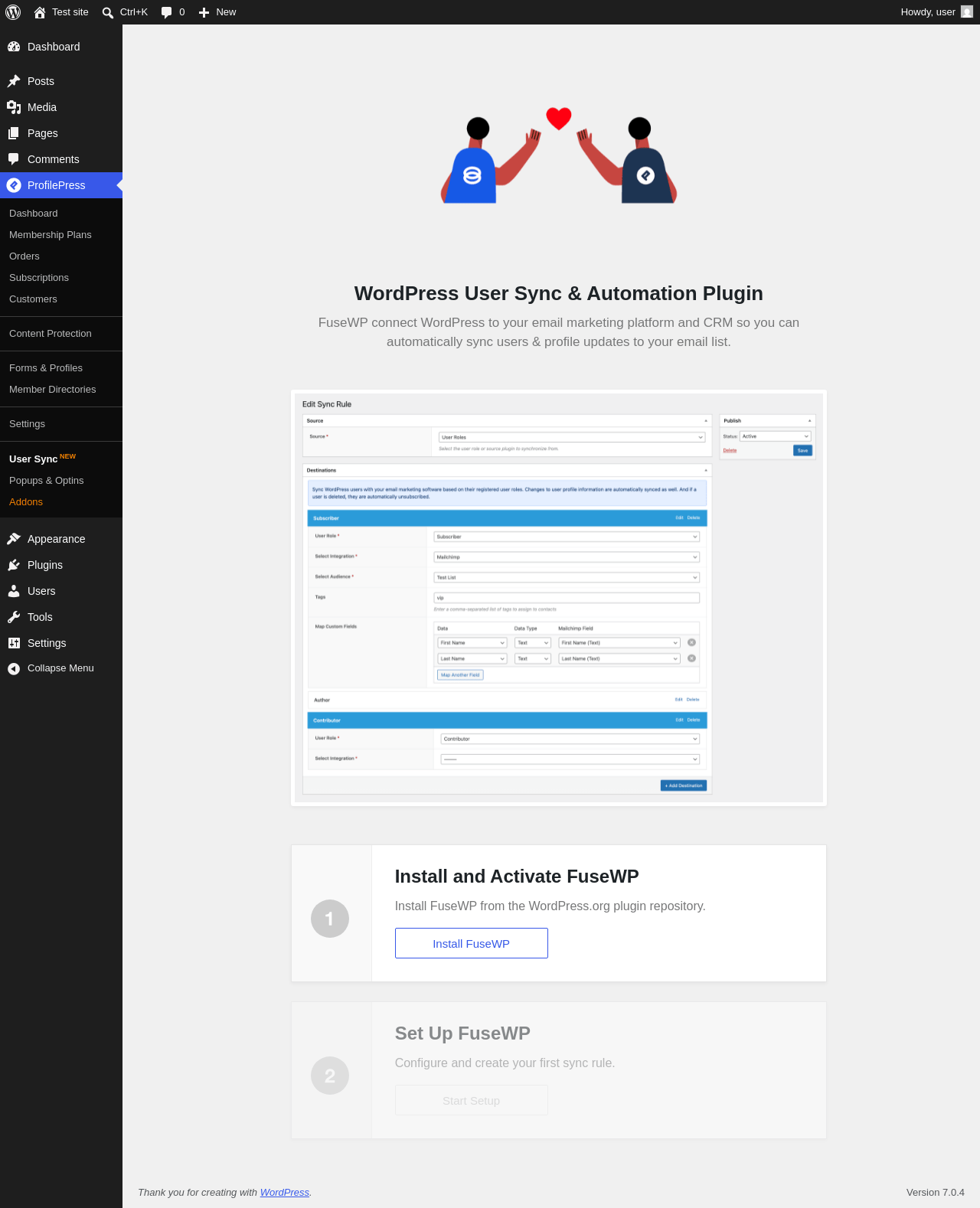The width and height of the screenshot is (980, 1208).
Task: Click the Edit Sync Rule screenshot image
Action: [x=559, y=598]
